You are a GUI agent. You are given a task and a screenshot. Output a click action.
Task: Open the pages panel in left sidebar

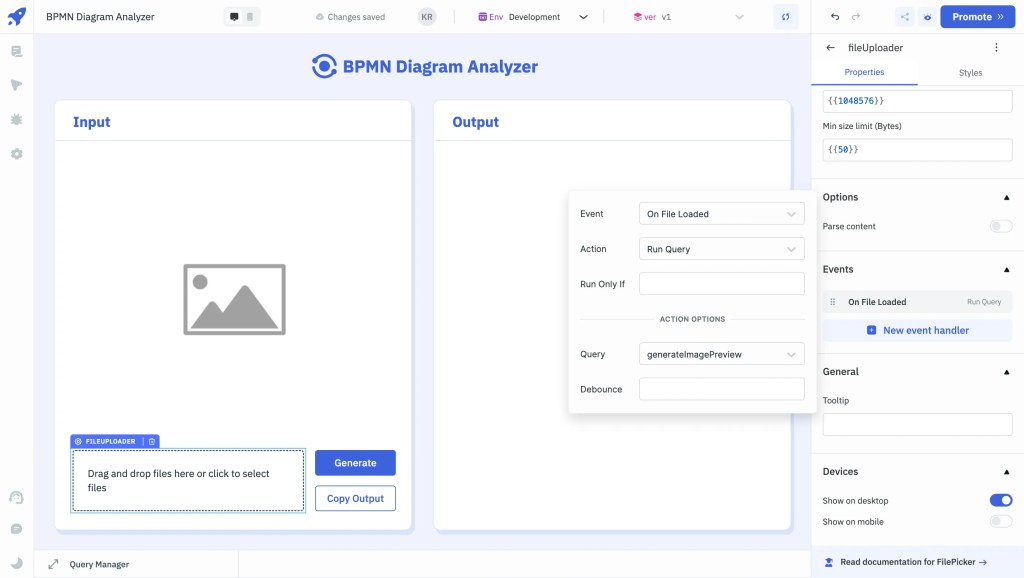click(15, 50)
